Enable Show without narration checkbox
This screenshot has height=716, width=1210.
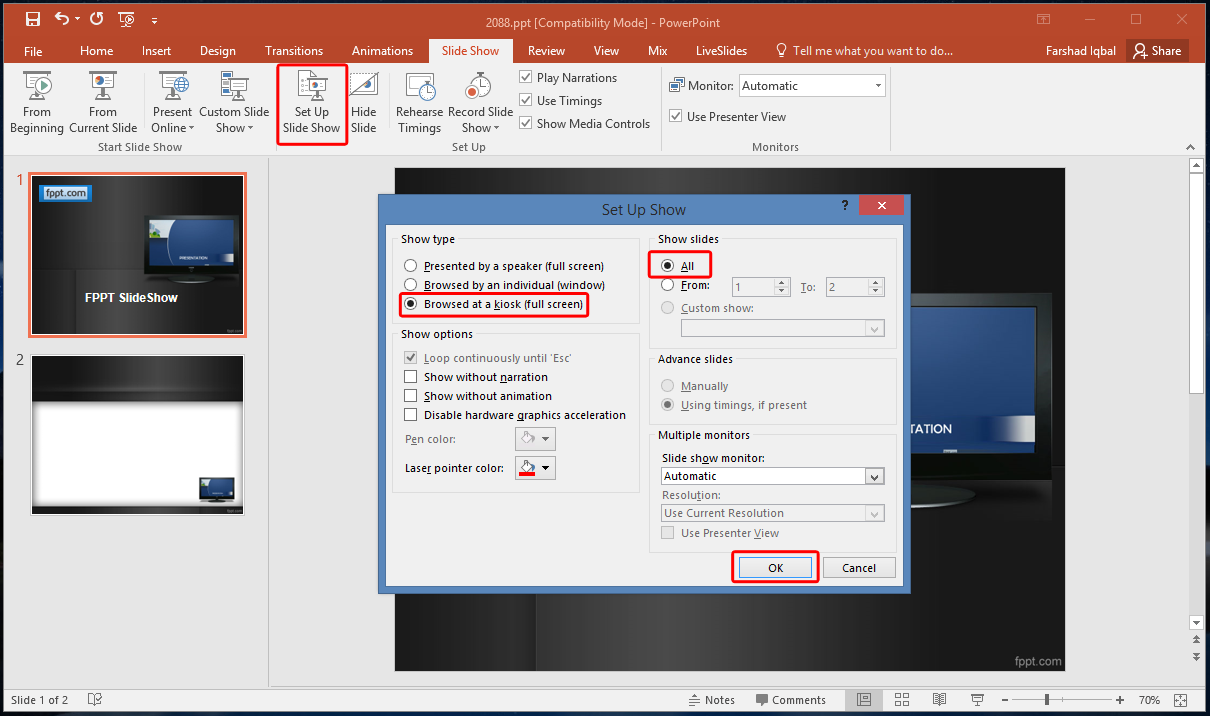pyautogui.click(x=411, y=377)
